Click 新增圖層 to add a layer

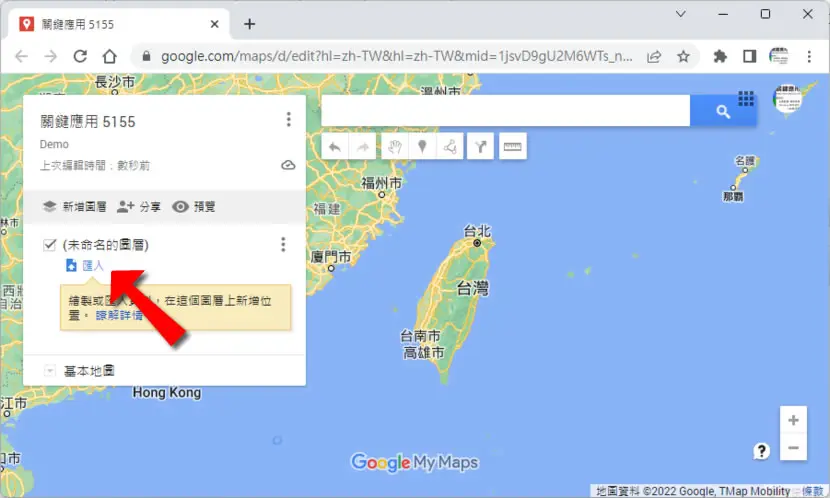(75, 207)
